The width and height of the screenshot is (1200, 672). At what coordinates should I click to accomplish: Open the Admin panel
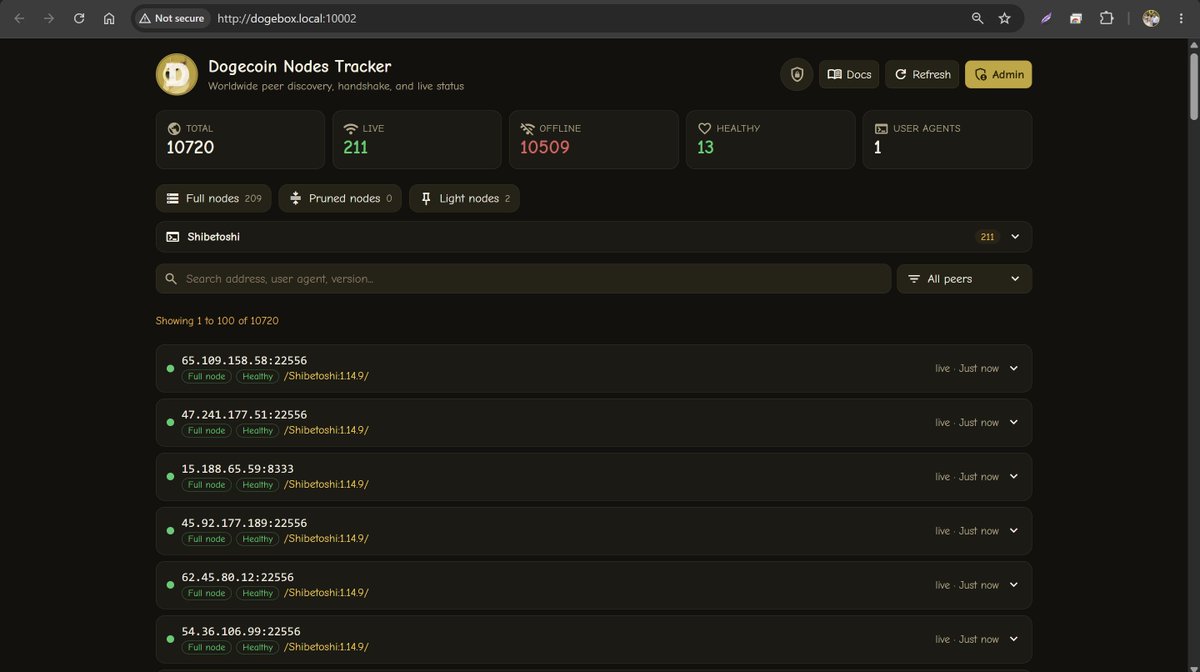[x=998, y=75]
